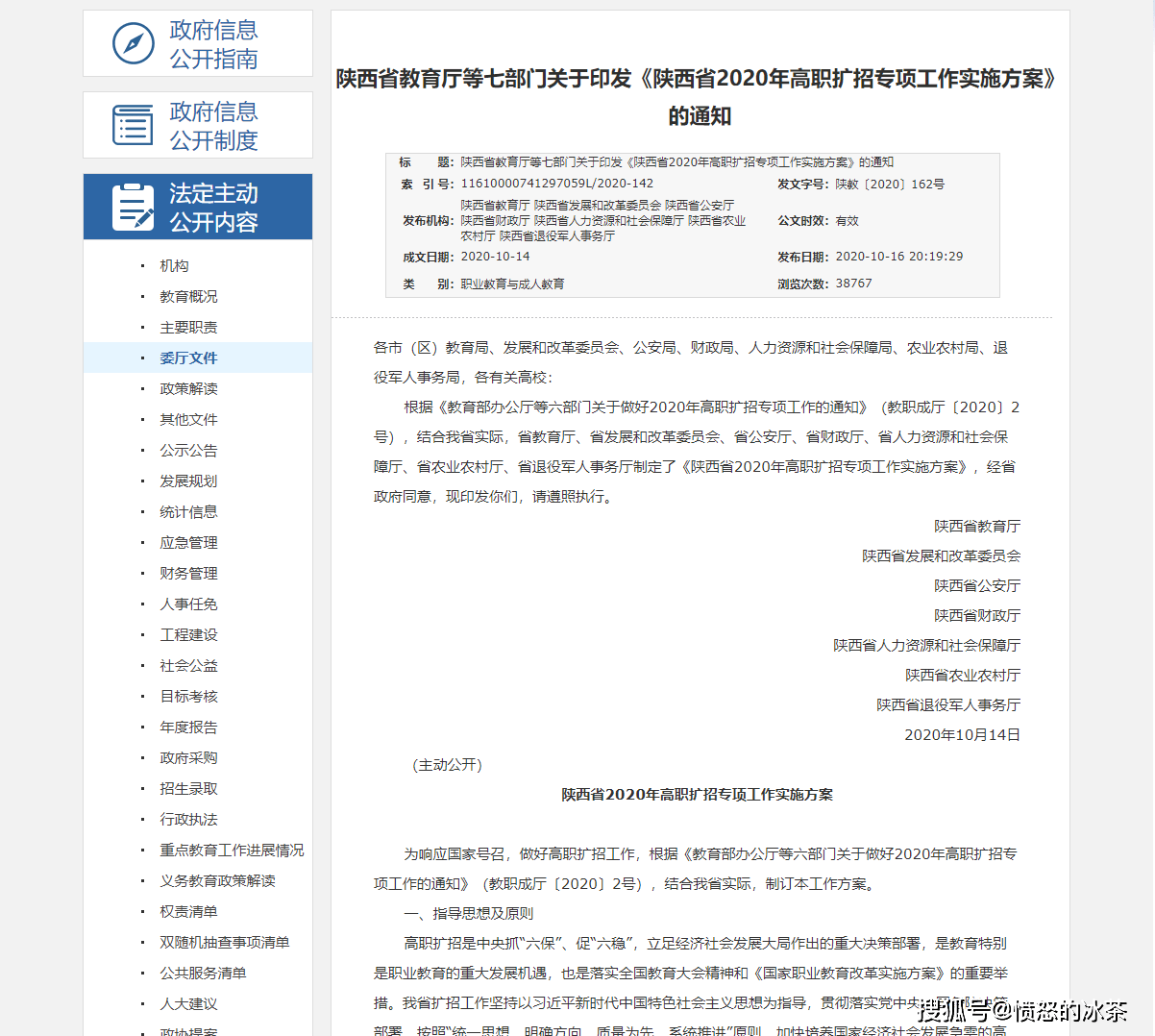Viewport: 1155px width, 1036px height.
Task: Click the compass icon beside 政府信息公开指南
Action: click(135, 42)
